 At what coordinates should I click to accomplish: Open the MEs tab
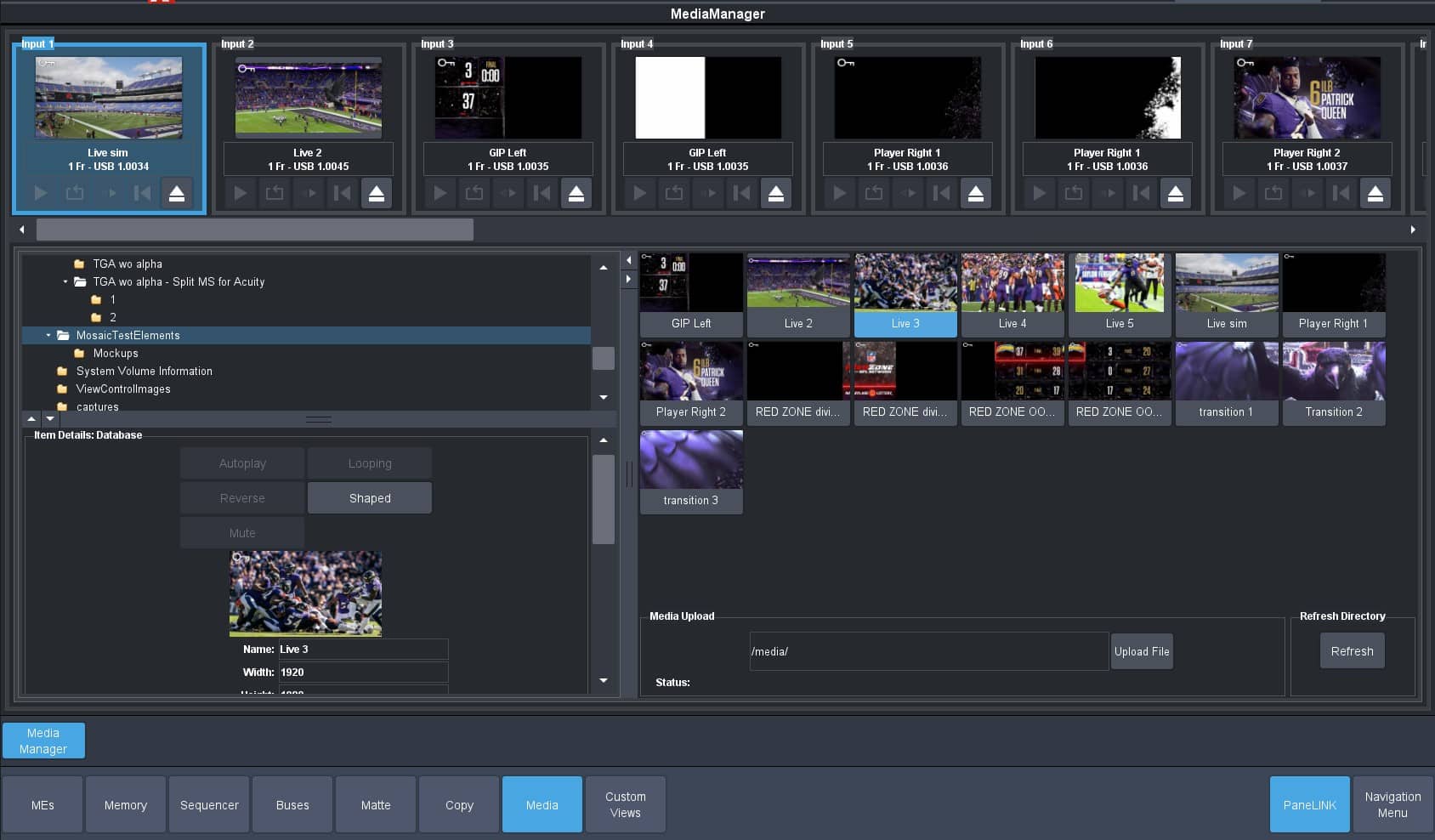[x=43, y=804]
